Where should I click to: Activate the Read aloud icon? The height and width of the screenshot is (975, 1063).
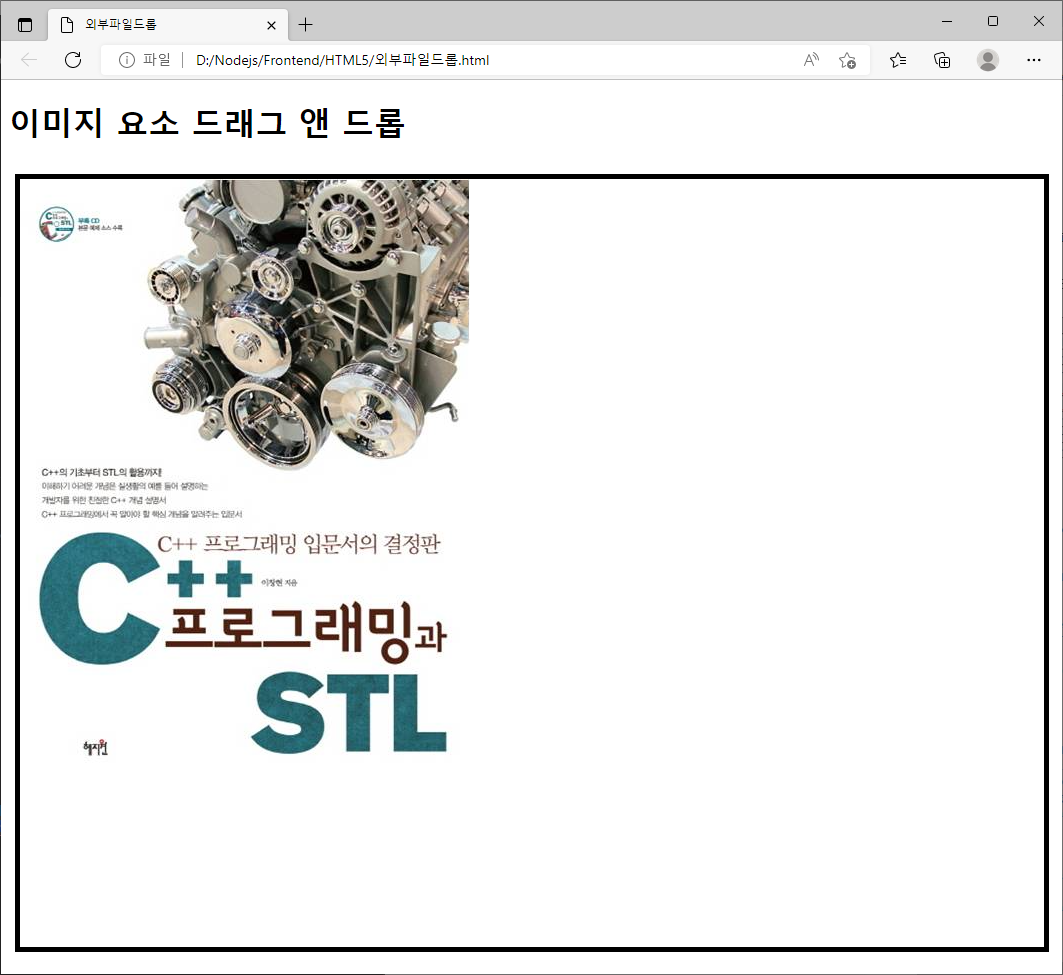pyautogui.click(x=811, y=60)
